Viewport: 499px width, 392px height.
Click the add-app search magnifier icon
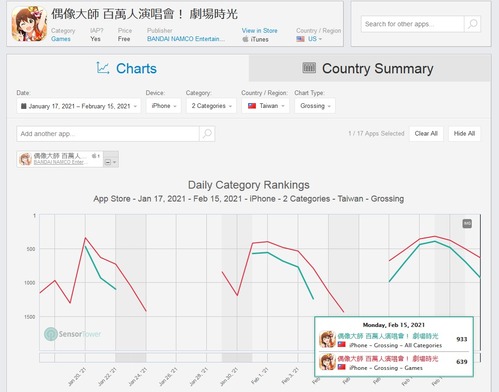coord(207,134)
